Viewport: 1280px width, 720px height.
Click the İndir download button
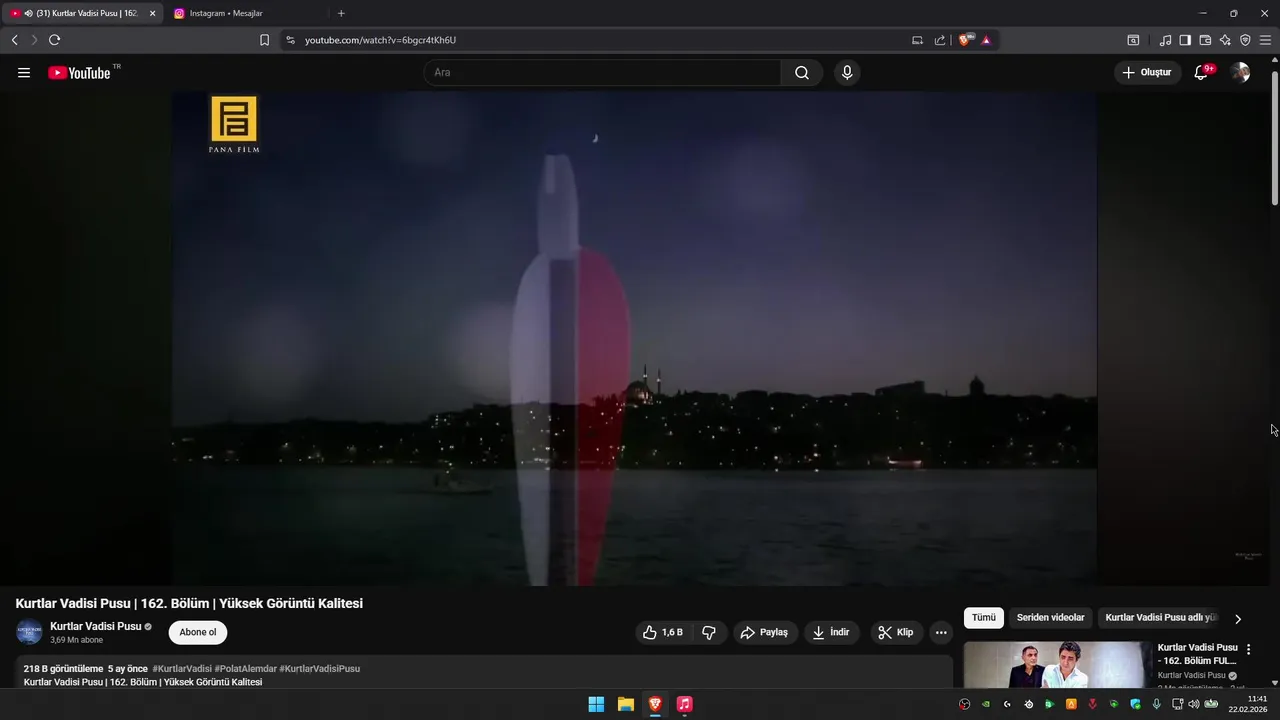831,632
